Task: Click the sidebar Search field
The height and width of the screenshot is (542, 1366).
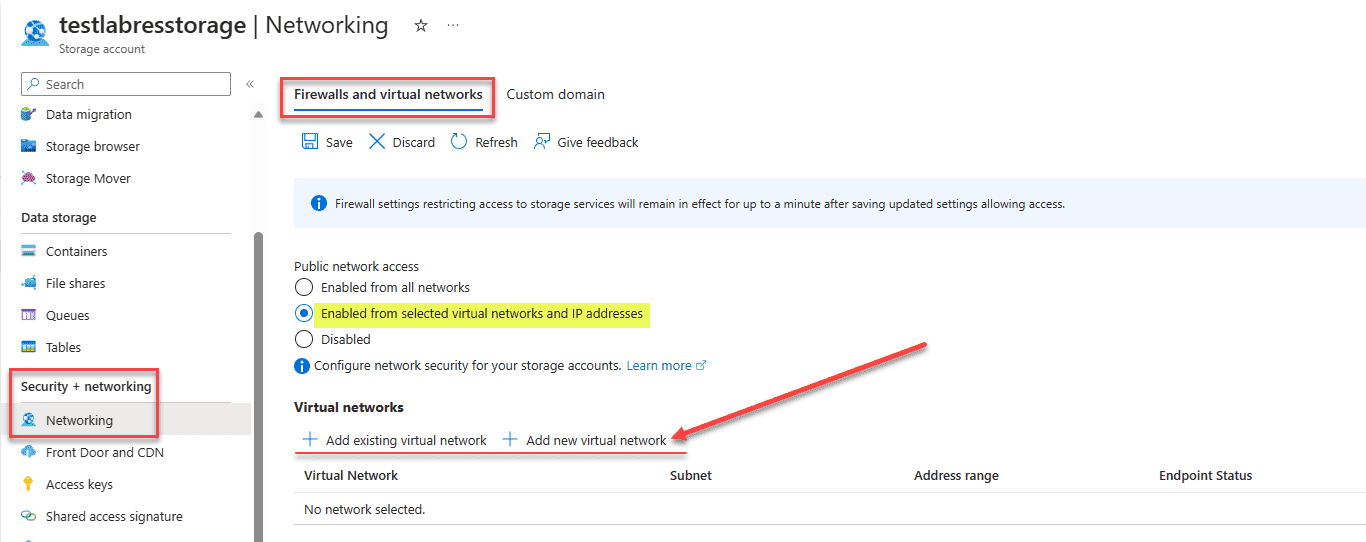Action: coord(126,84)
